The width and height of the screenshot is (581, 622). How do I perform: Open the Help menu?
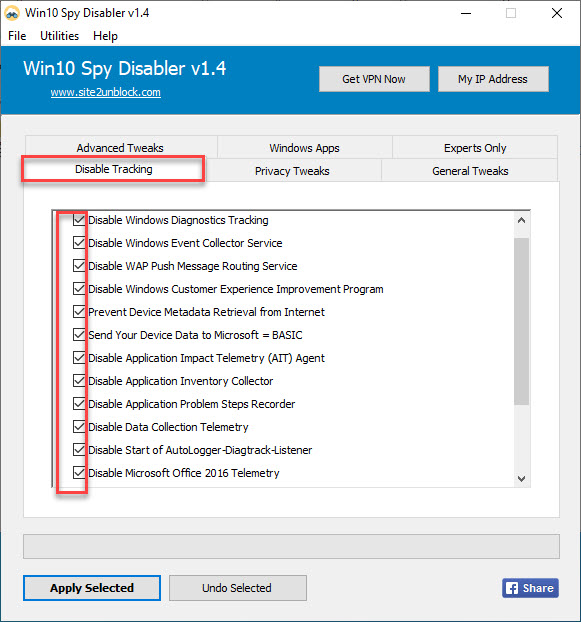(x=105, y=36)
